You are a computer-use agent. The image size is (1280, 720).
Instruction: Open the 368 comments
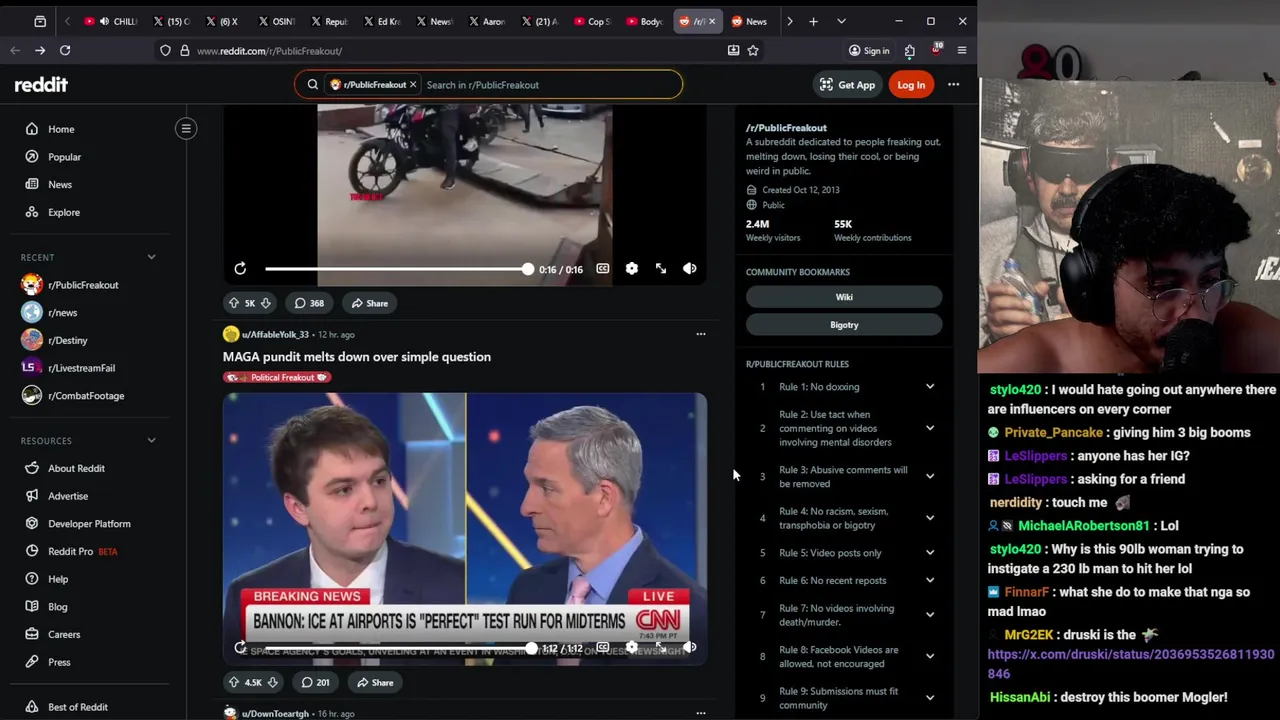click(x=309, y=303)
